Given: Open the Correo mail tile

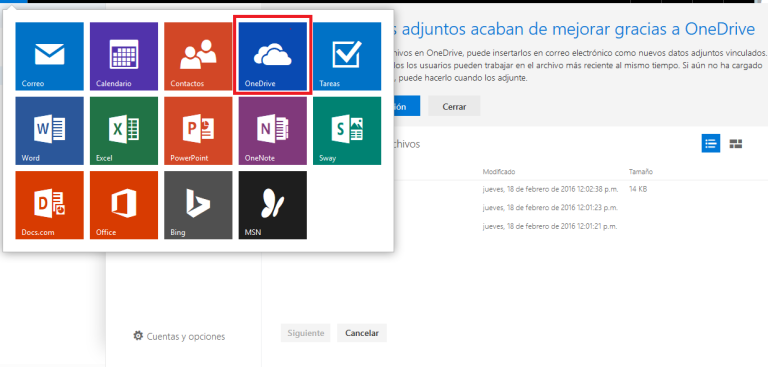Looking at the screenshot, I should click(x=49, y=56).
